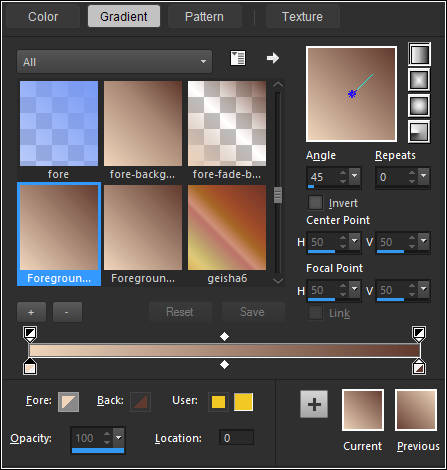
Task: Open the All category dropdown
Action: (x=114, y=62)
